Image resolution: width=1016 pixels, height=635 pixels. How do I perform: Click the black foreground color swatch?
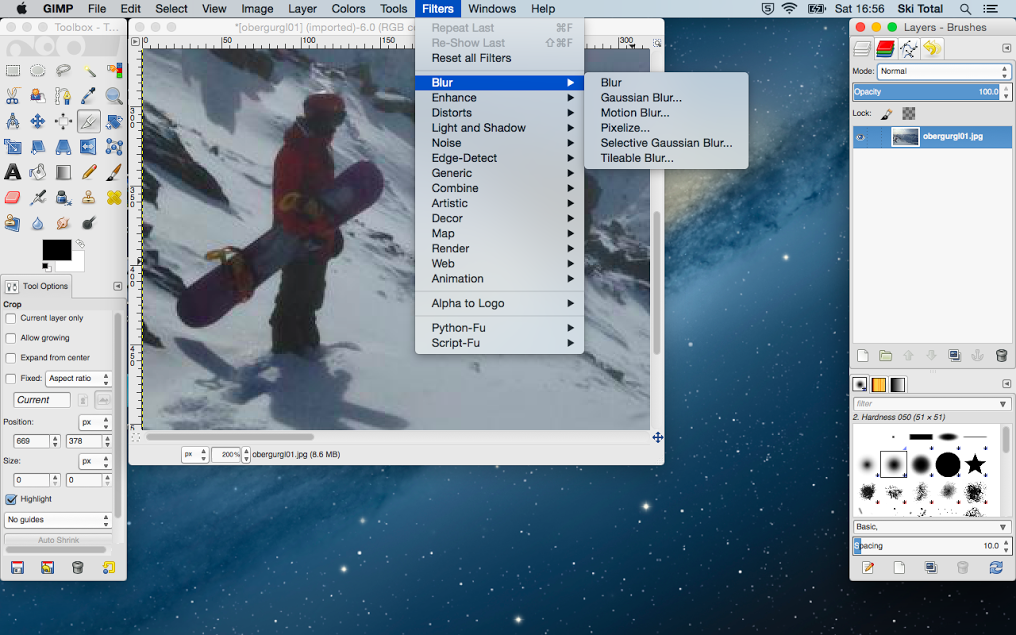(56, 249)
